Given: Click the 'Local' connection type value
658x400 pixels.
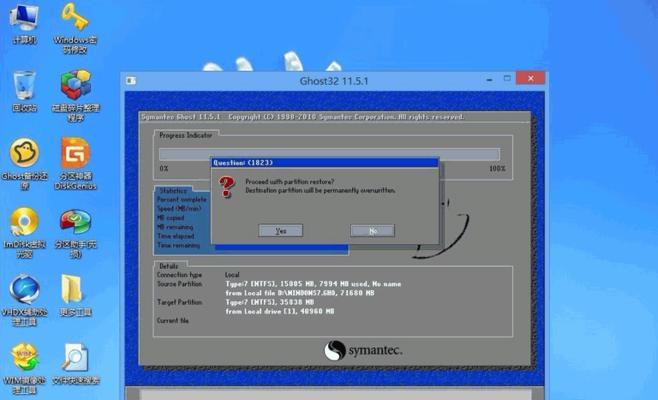Looking at the screenshot, I should pos(232,275).
